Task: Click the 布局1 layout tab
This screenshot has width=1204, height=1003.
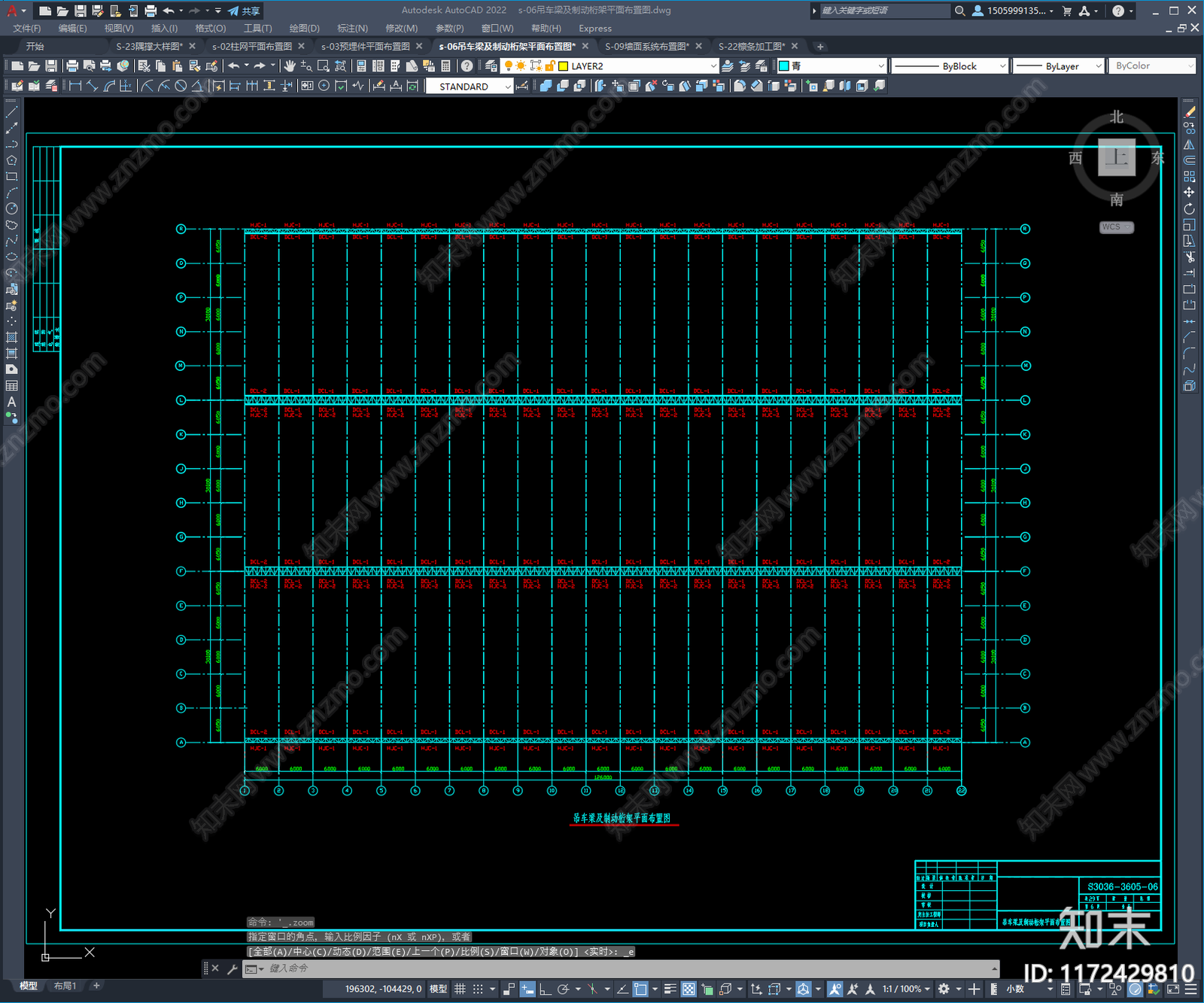Action: (x=65, y=986)
